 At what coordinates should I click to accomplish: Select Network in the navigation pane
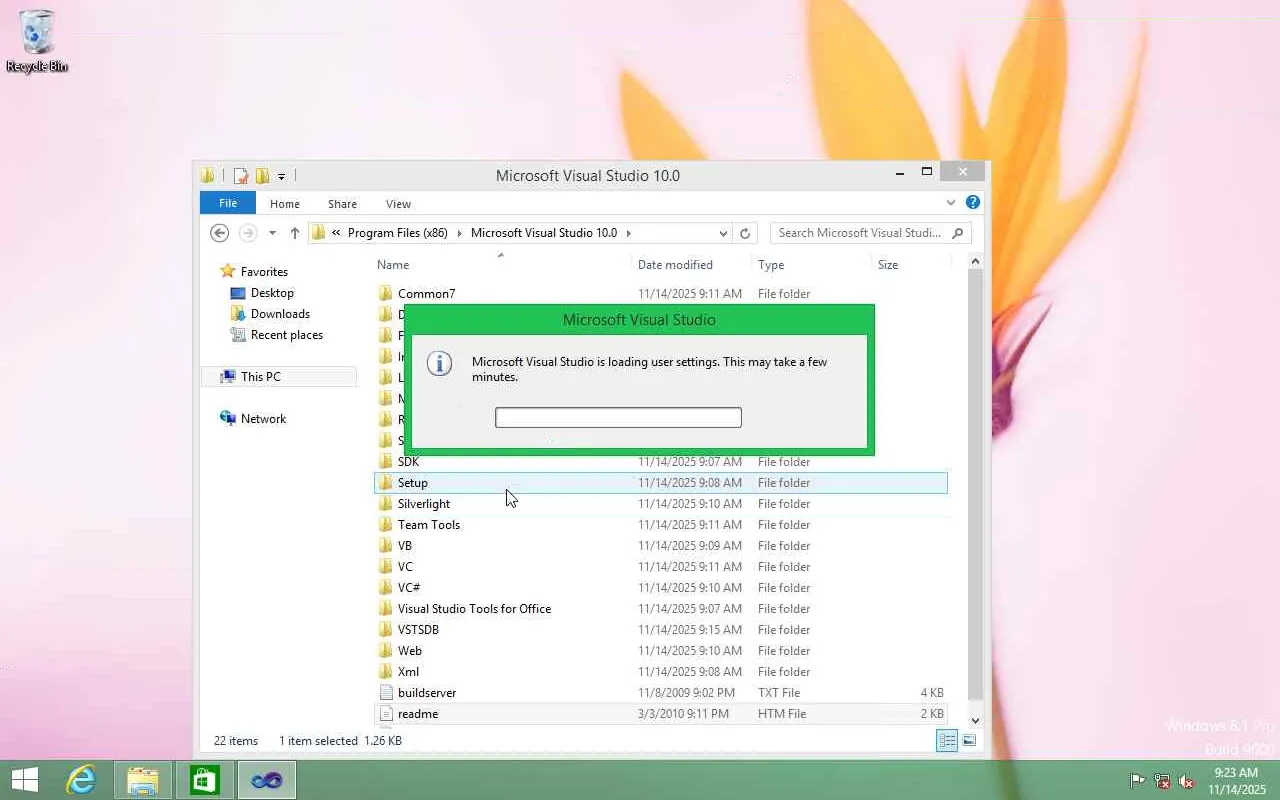pyautogui.click(x=263, y=419)
